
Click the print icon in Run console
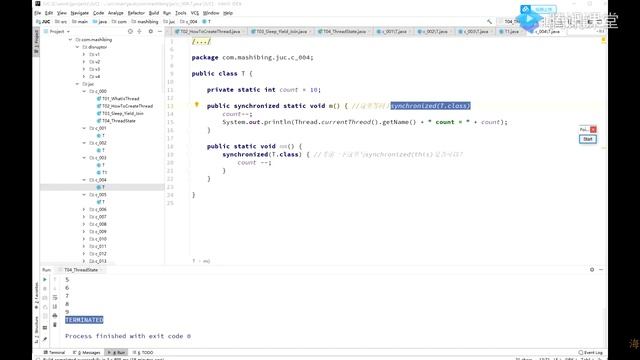pos(55,316)
